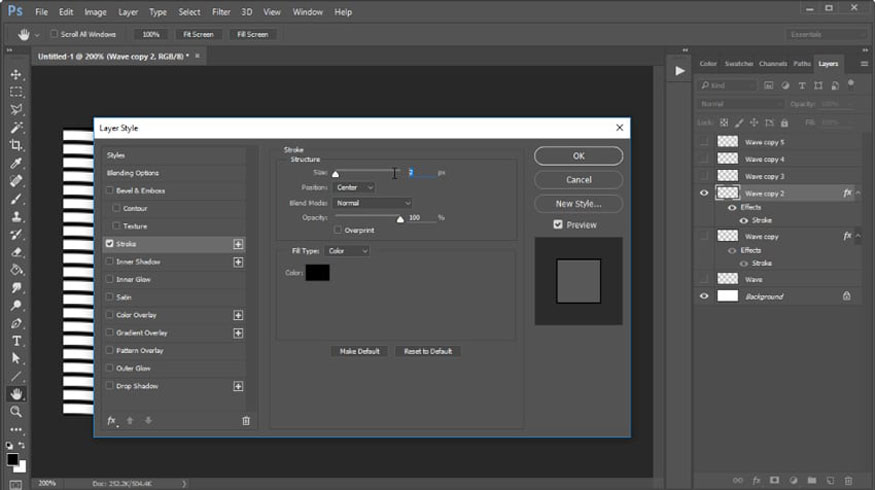
Task: Click the trash icon in Layer Style dialog
Action: 246,421
